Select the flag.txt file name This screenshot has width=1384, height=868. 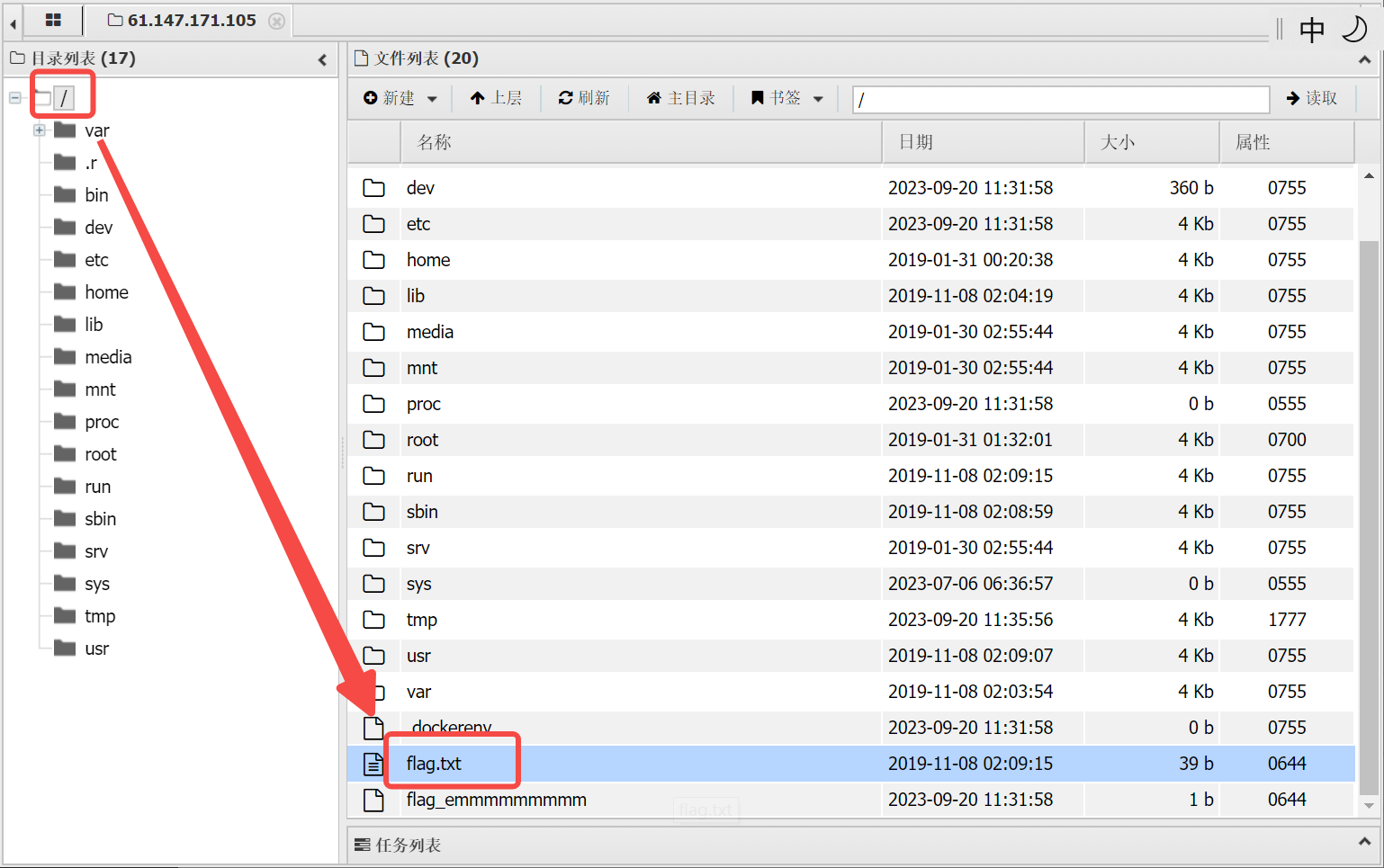(434, 764)
